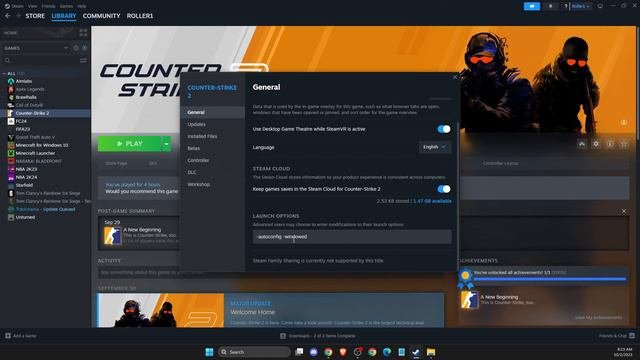Click the Windows taskbar Search box

tap(254, 352)
